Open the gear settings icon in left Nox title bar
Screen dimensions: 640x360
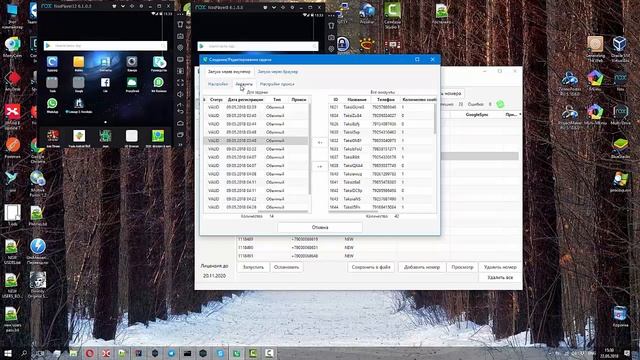(141, 7)
